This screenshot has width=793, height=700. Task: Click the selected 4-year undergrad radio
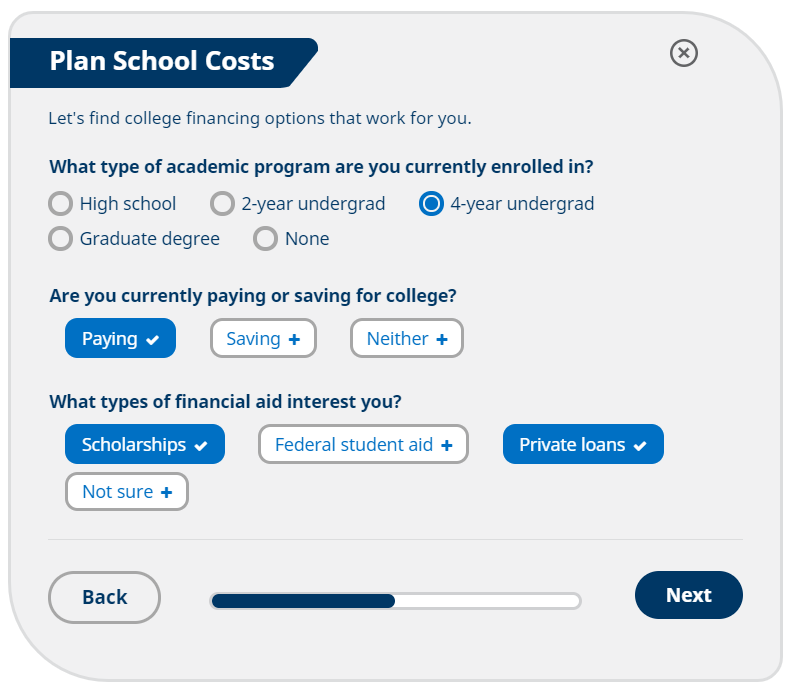(431, 204)
